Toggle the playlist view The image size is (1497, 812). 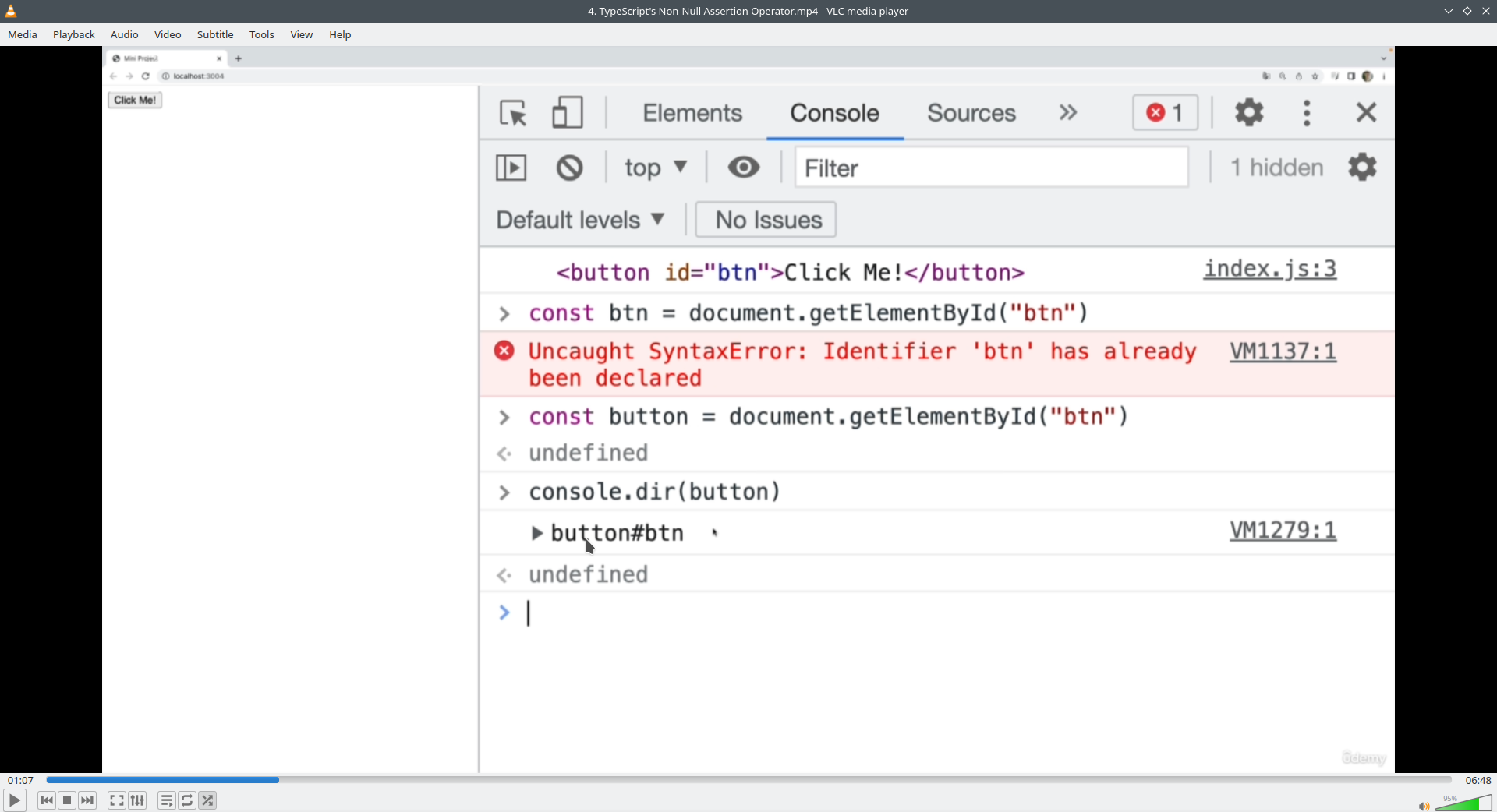coord(166,800)
